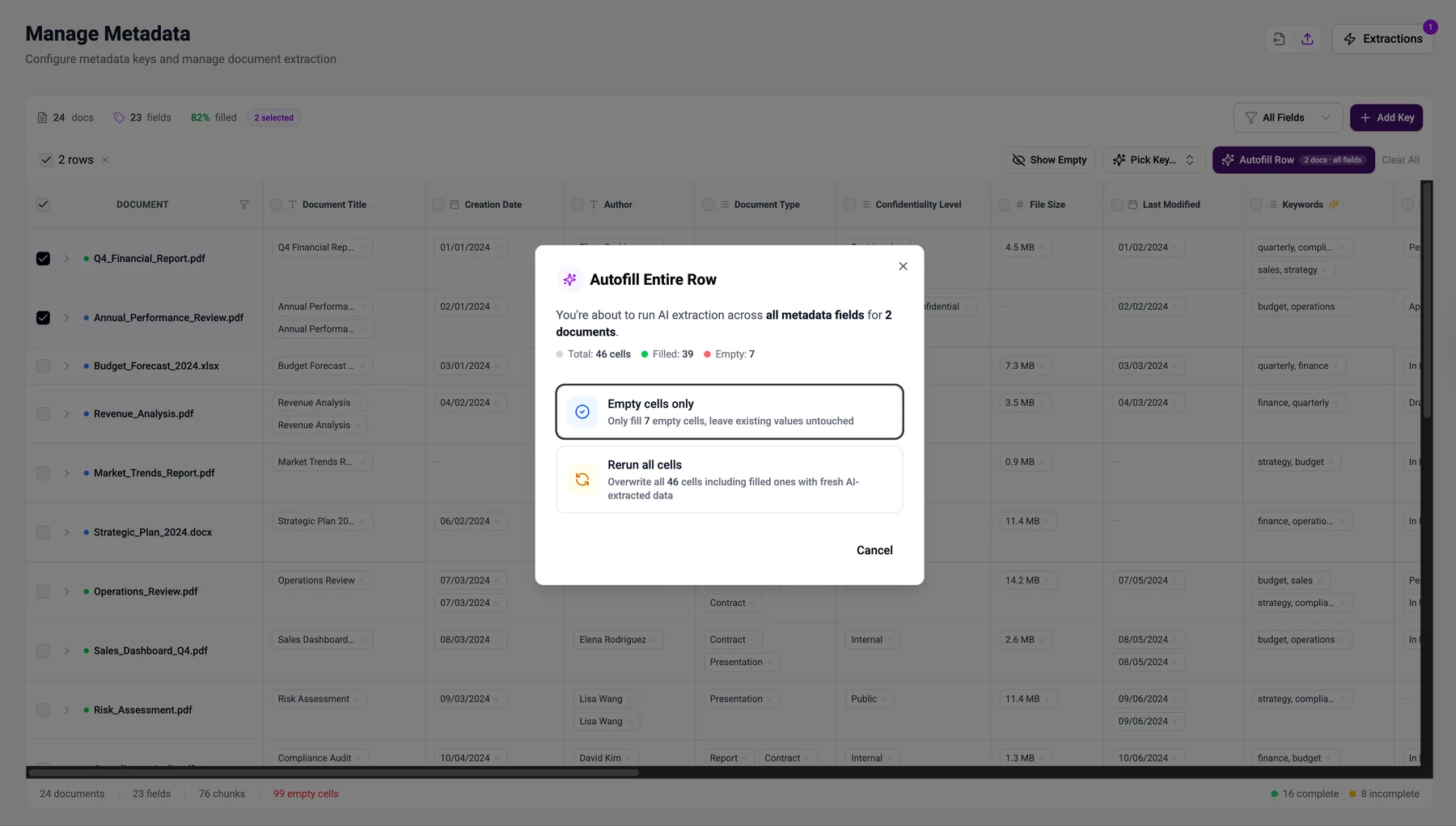Click the File Size column header
Viewport: 1456px width, 826px height.
pos(1047,205)
